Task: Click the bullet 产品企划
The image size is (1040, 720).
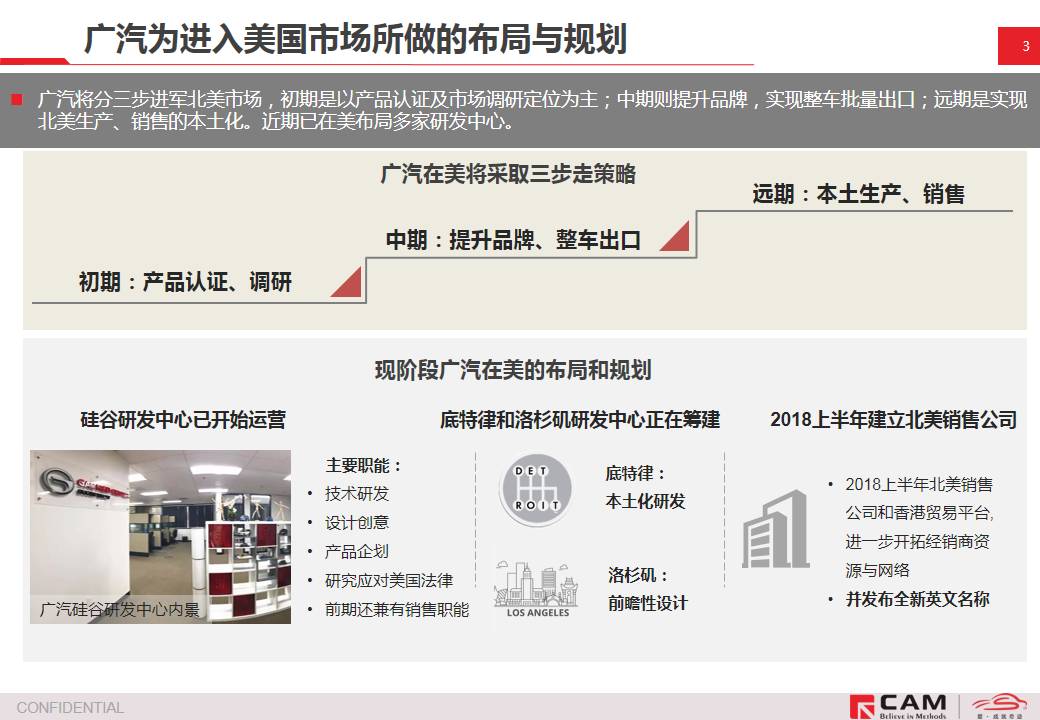Action: [x=357, y=552]
